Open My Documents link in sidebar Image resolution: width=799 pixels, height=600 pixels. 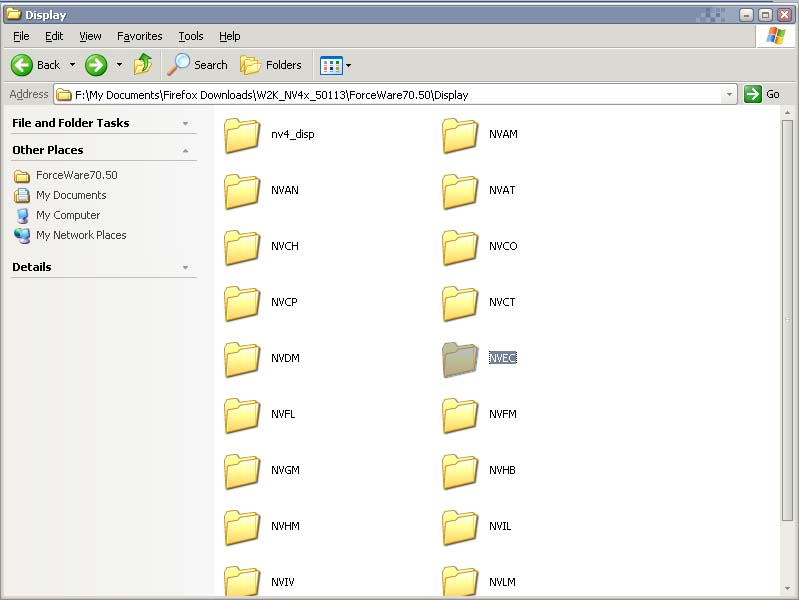[71, 195]
